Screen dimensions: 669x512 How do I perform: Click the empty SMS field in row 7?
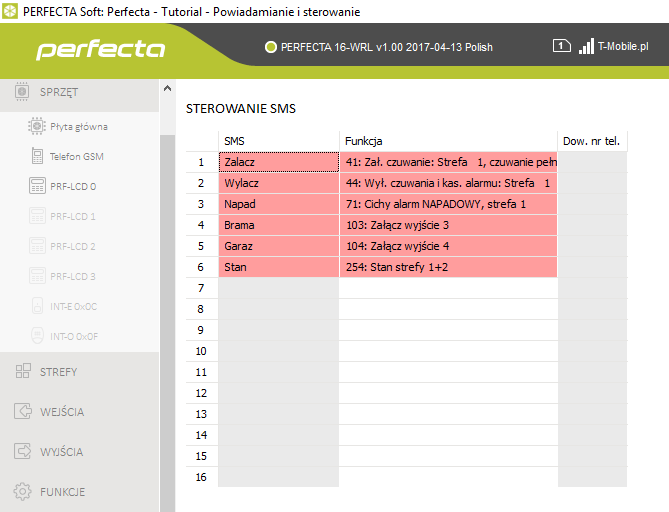pyautogui.click(x=279, y=288)
